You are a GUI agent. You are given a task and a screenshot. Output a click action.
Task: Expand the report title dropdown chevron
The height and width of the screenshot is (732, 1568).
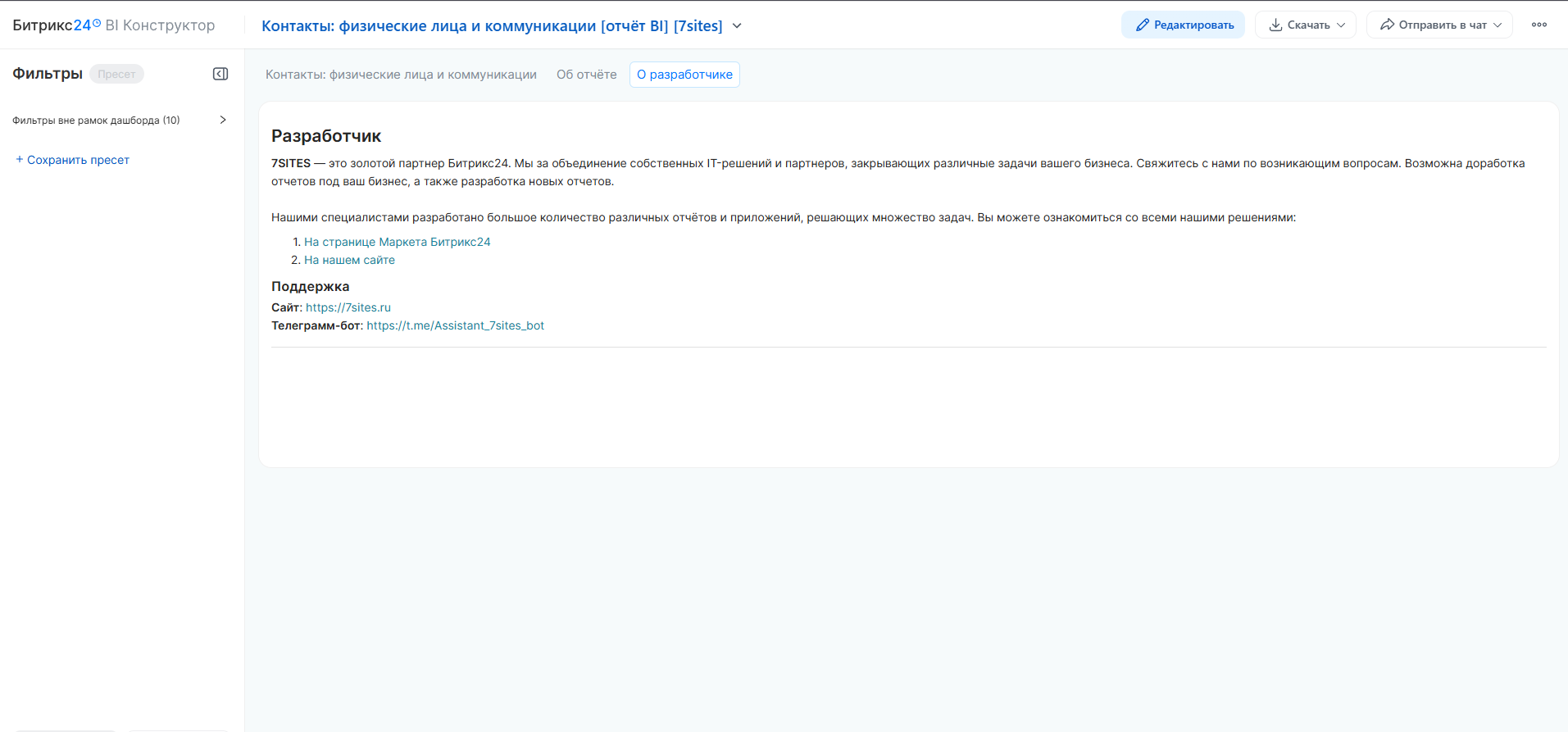[x=737, y=26]
